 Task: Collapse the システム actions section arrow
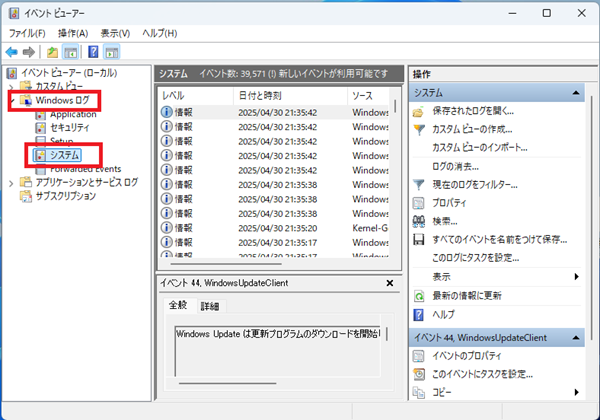[x=576, y=93]
